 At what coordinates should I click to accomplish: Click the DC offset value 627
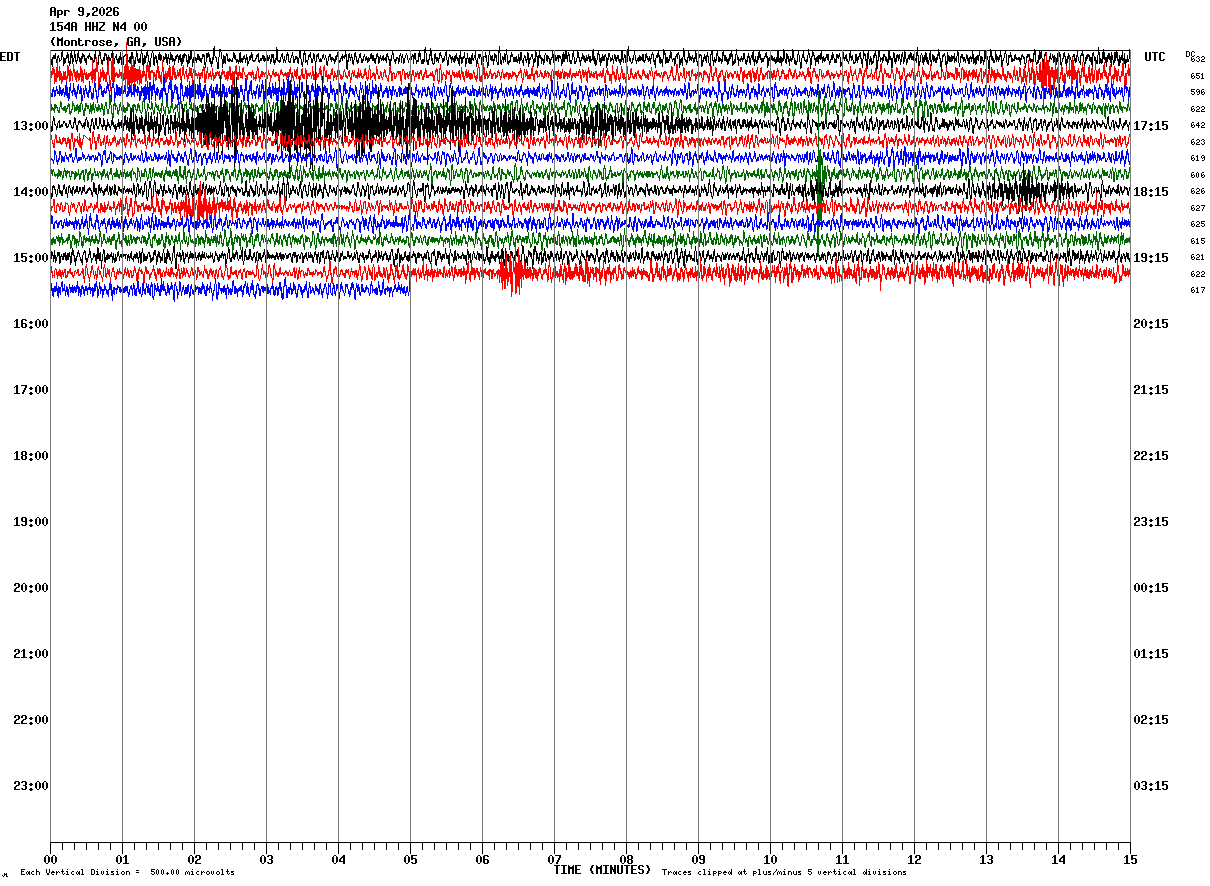click(1198, 208)
